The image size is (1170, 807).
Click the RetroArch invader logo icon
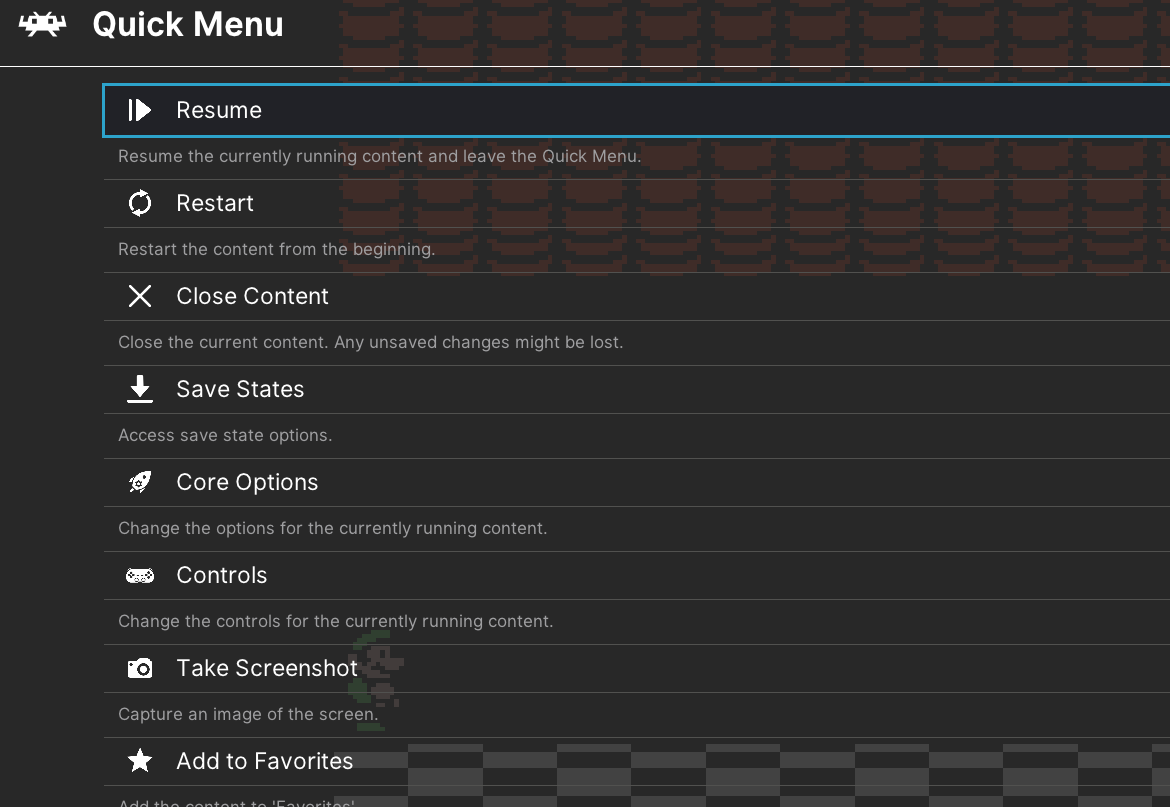click(x=42, y=25)
